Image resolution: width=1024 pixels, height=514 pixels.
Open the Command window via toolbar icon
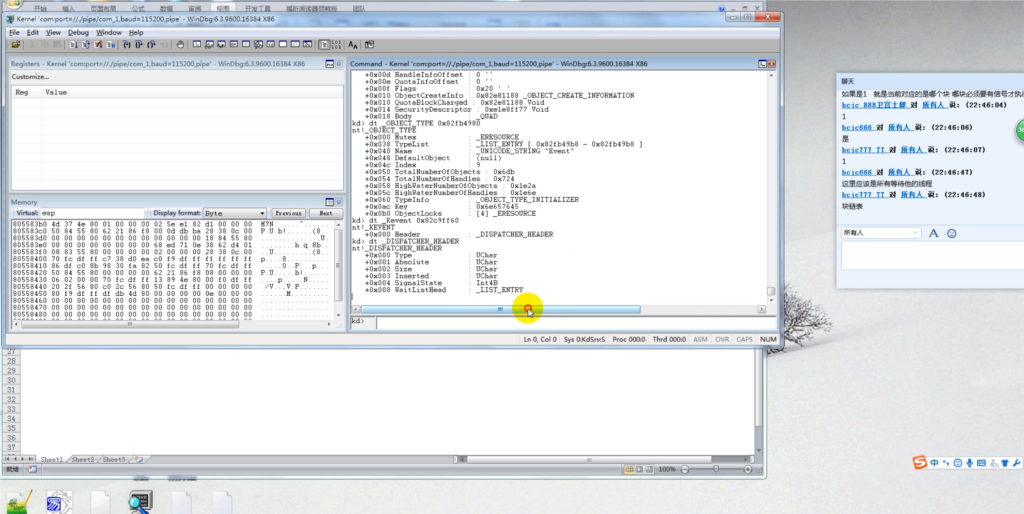[x=197, y=44]
